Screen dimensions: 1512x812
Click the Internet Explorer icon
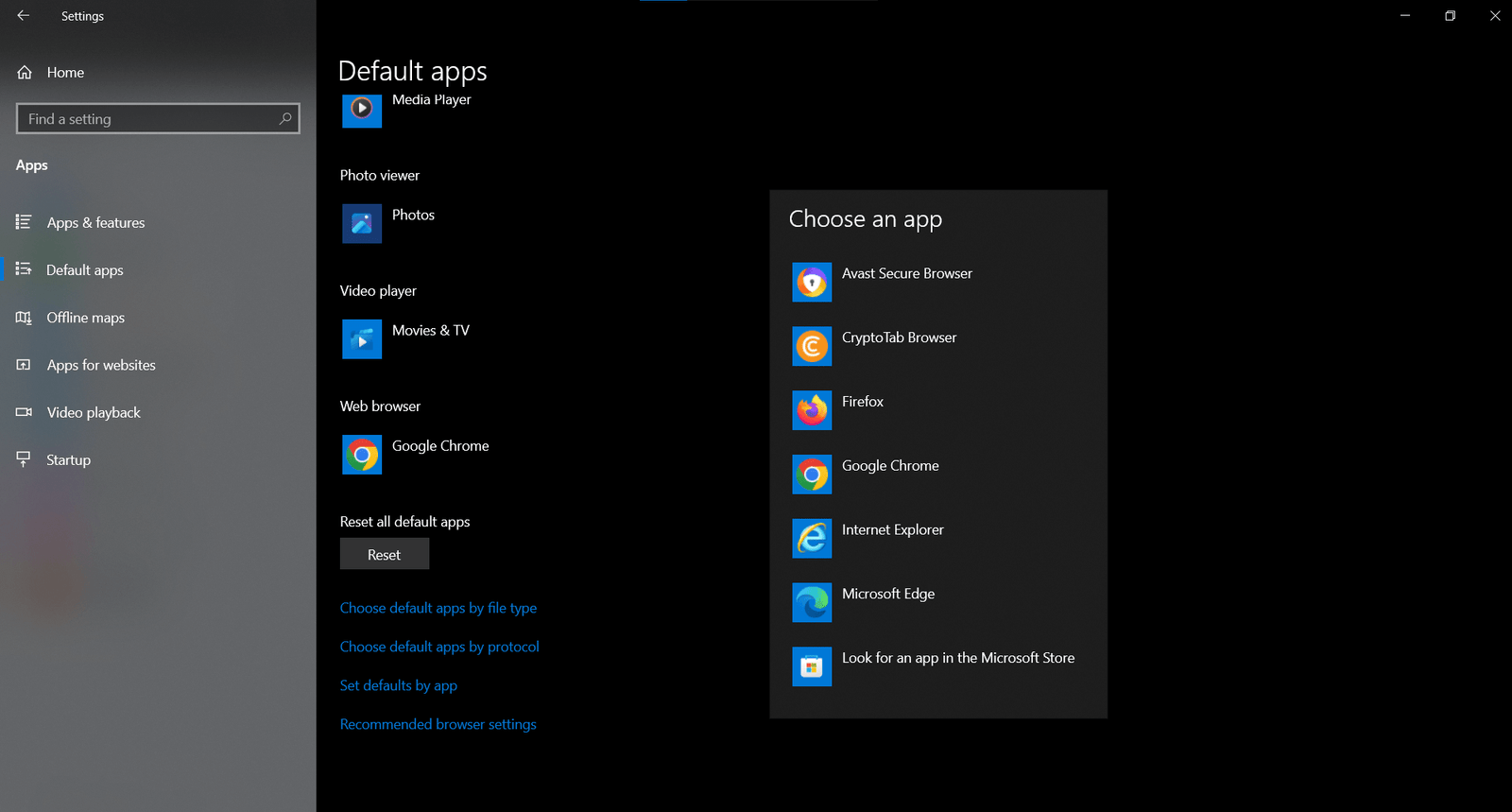(812, 539)
